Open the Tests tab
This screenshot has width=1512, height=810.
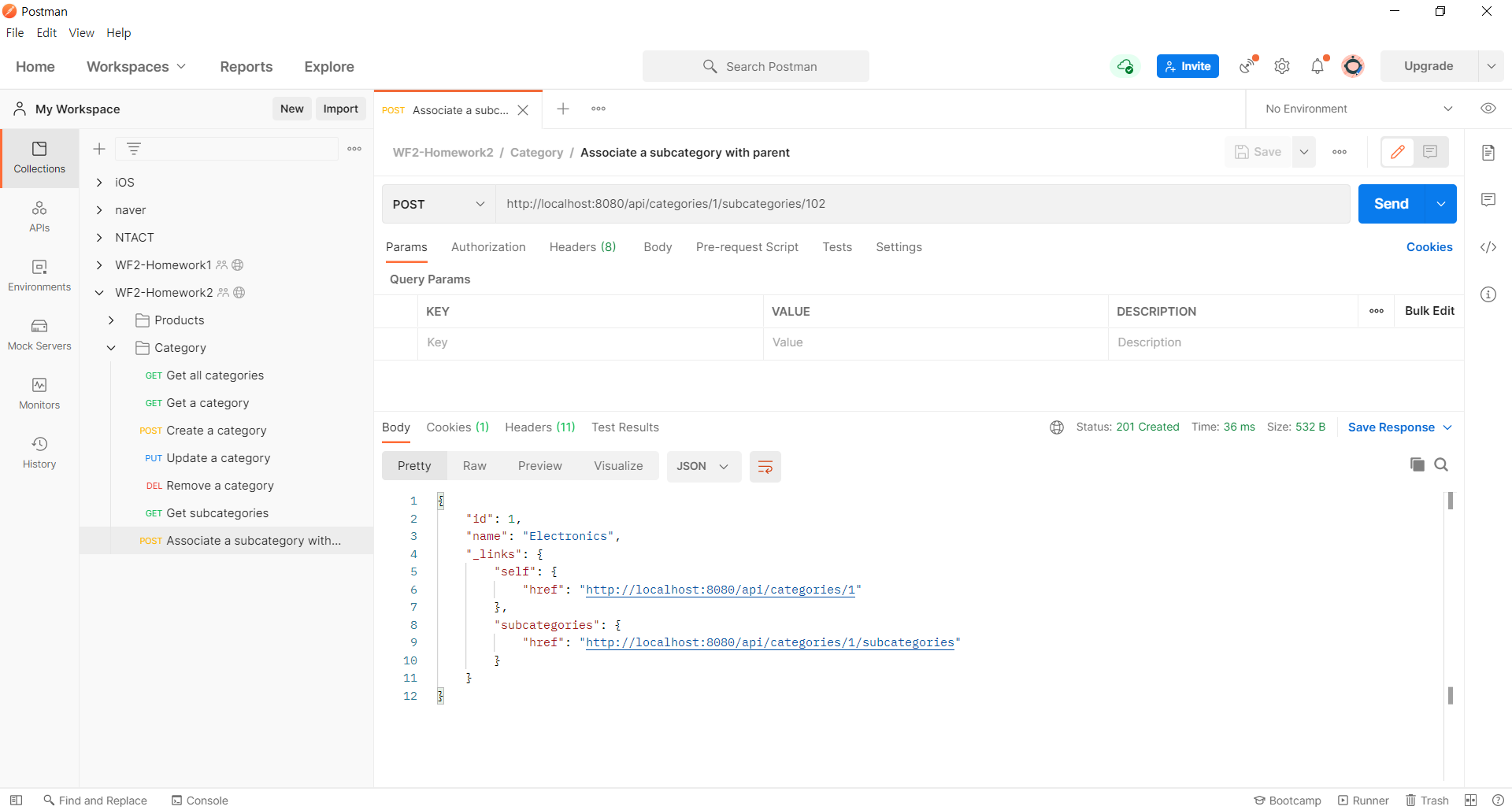(x=837, y=247)
